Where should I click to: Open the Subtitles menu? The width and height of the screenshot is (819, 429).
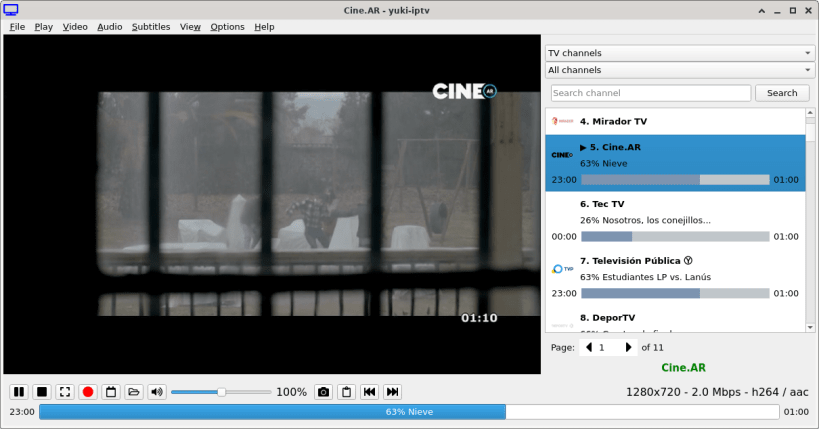point(151,27)
